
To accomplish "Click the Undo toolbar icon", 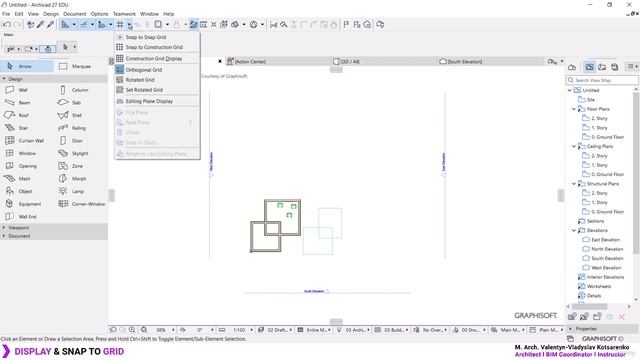I will pyautogui.click(x=7, y=24).
